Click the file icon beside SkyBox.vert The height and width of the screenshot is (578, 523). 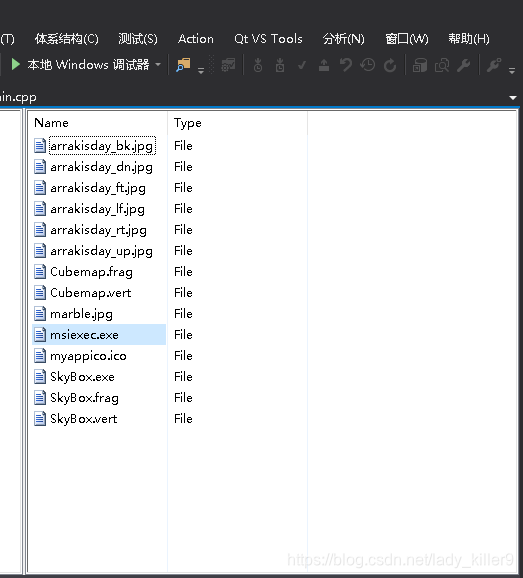(x=40, y=419)
